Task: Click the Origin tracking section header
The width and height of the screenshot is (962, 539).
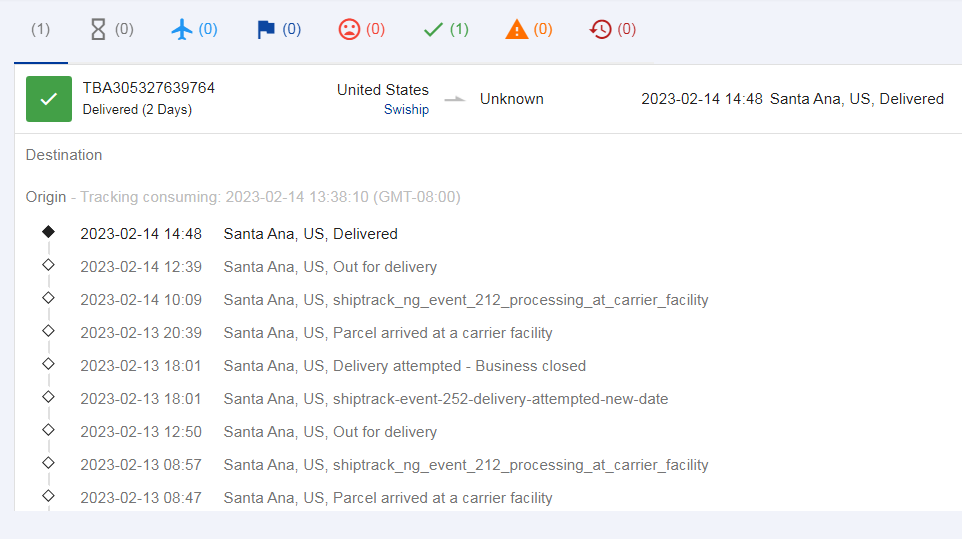Action: (x=243, y=197)
